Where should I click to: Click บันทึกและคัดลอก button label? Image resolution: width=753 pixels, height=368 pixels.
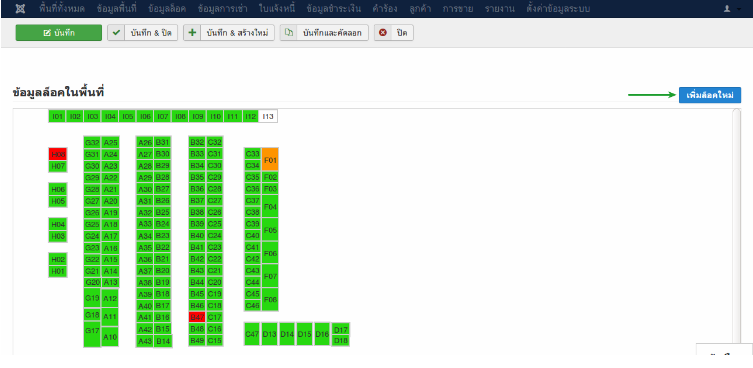click(332, 33)
